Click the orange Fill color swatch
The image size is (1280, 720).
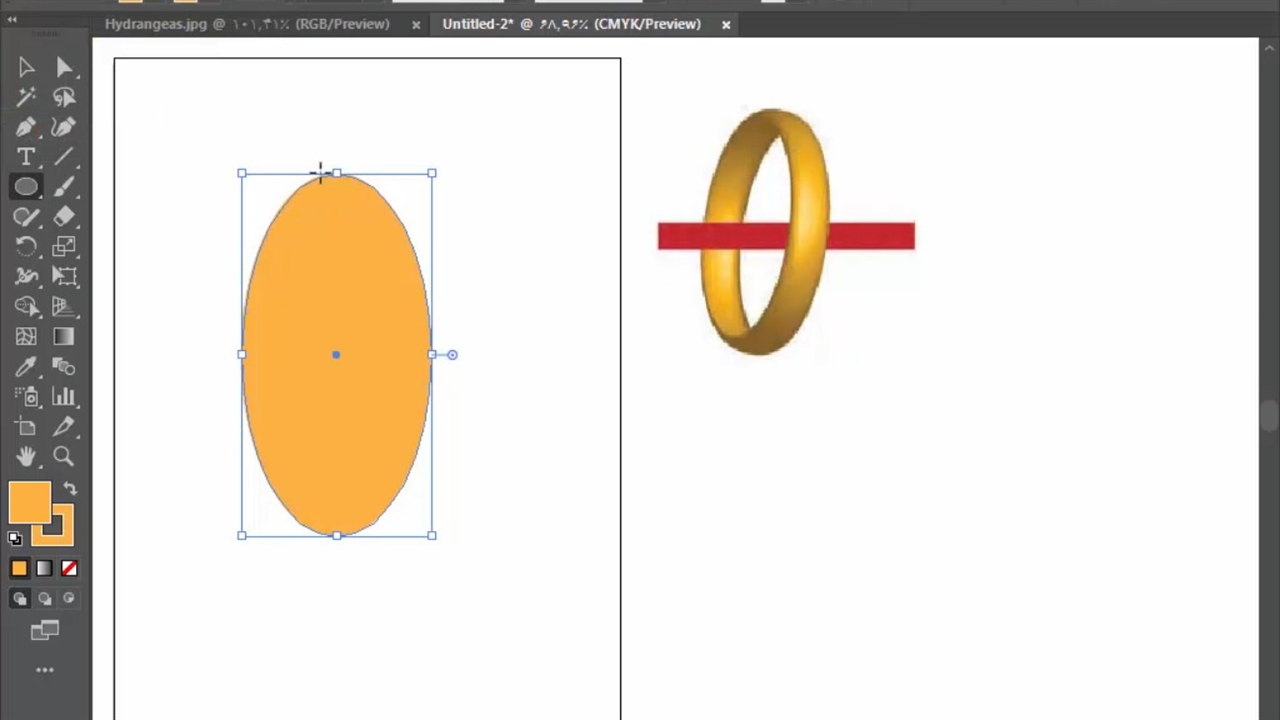(29, 502)
